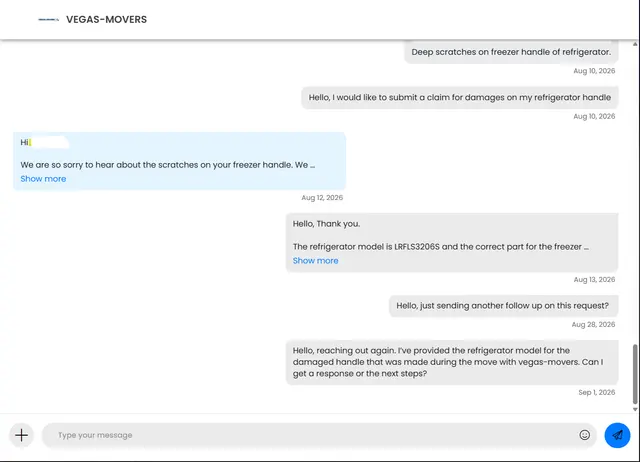Expand 'Show more' in refrigerator model message

tap(316, 260)
